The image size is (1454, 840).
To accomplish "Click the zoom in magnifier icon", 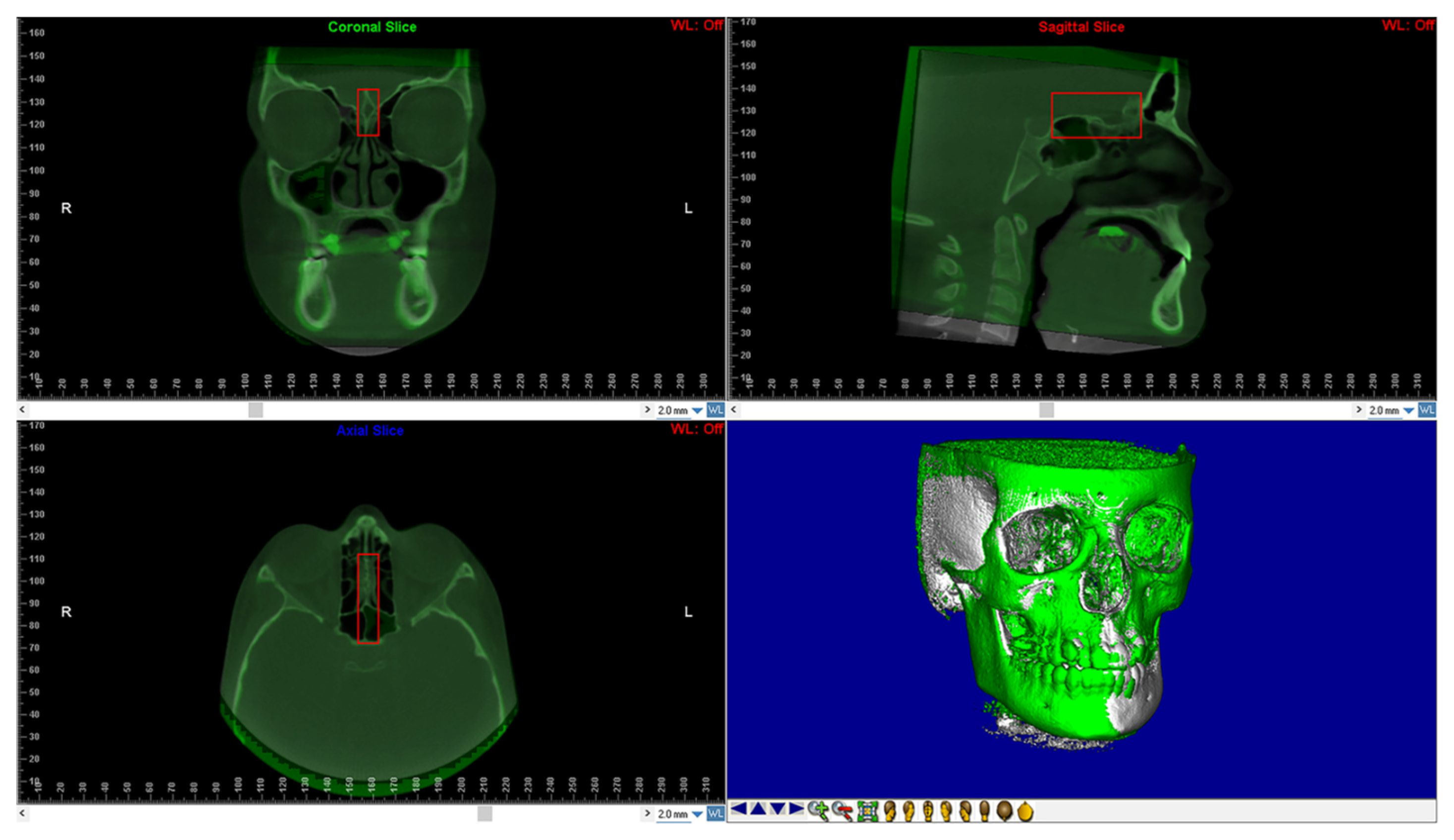I will pos(818,811).
